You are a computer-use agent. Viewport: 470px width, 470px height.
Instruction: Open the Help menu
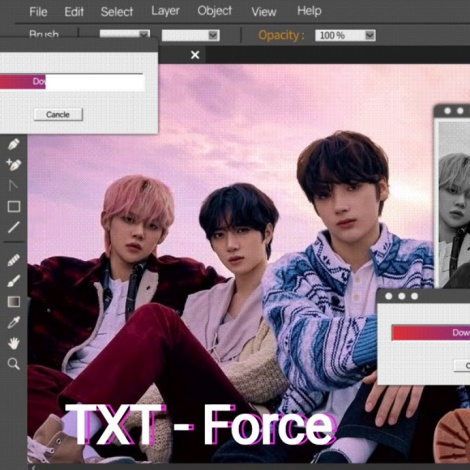[x=309, y=11]
